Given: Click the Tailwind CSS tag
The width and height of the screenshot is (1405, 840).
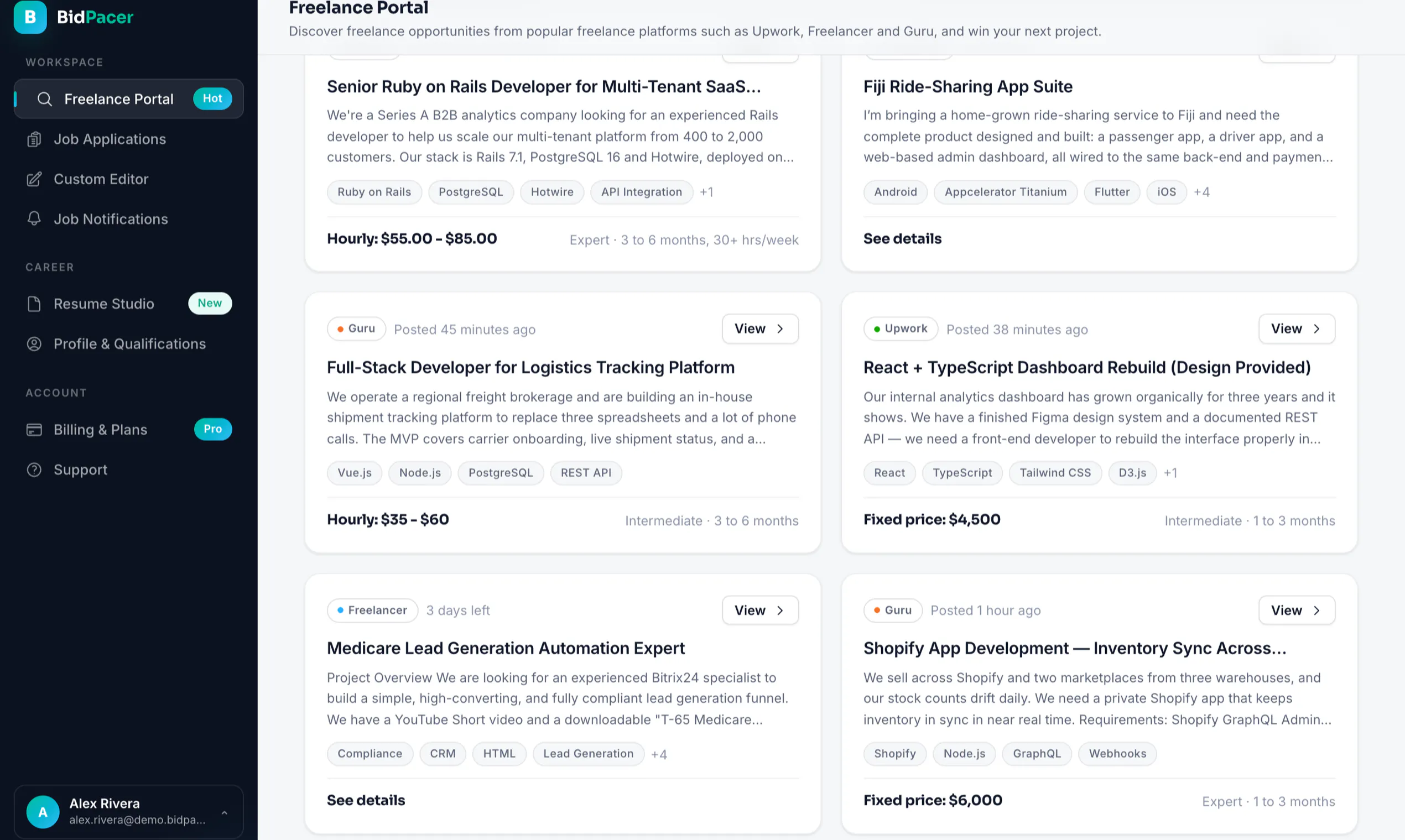Looking at the screenshot, I should coord(1055,473).
